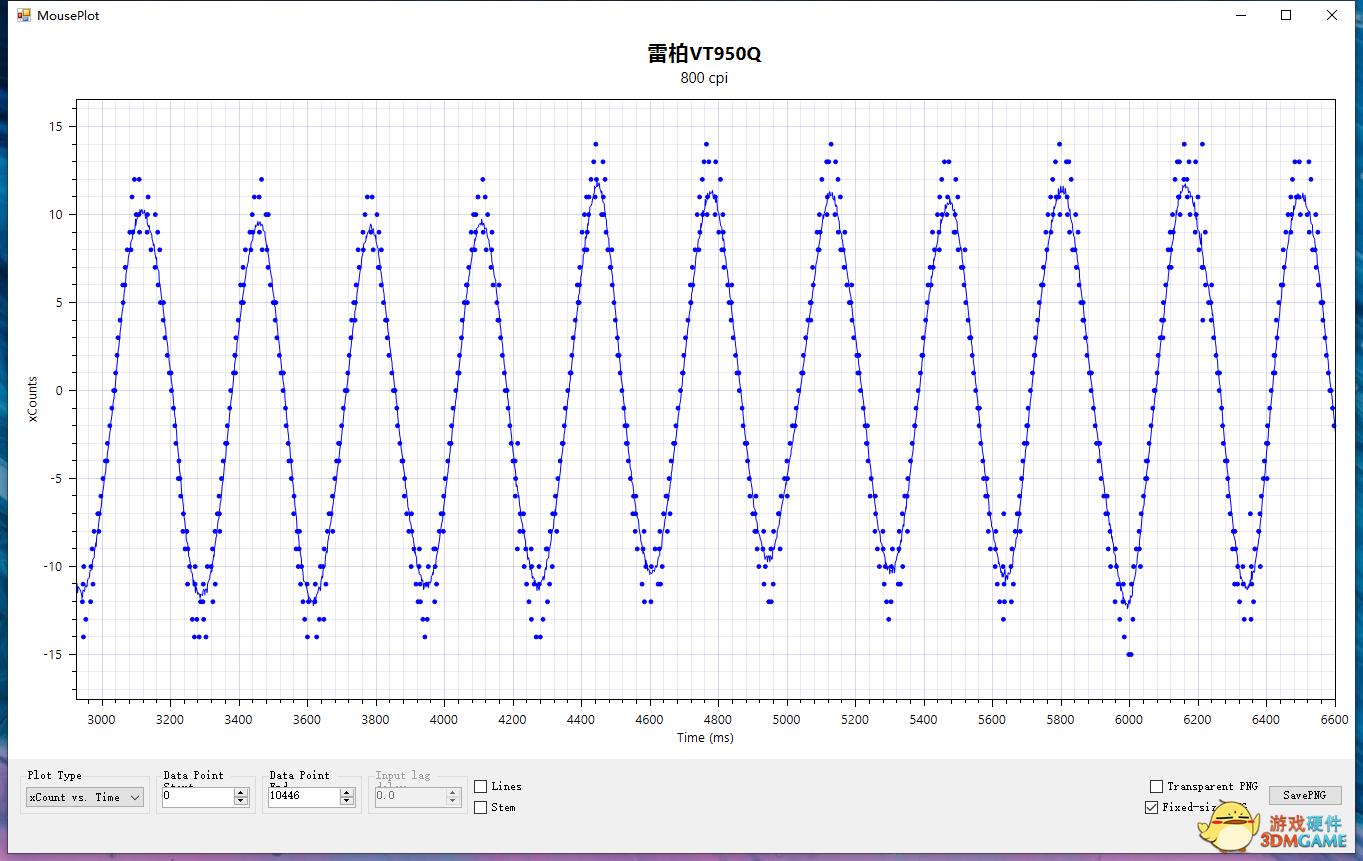Click the MousePlot application icon in title bar
Image resolution: width=1363 pixels, height=861 pixels.
pyautogui.click(x=24, y=15)
